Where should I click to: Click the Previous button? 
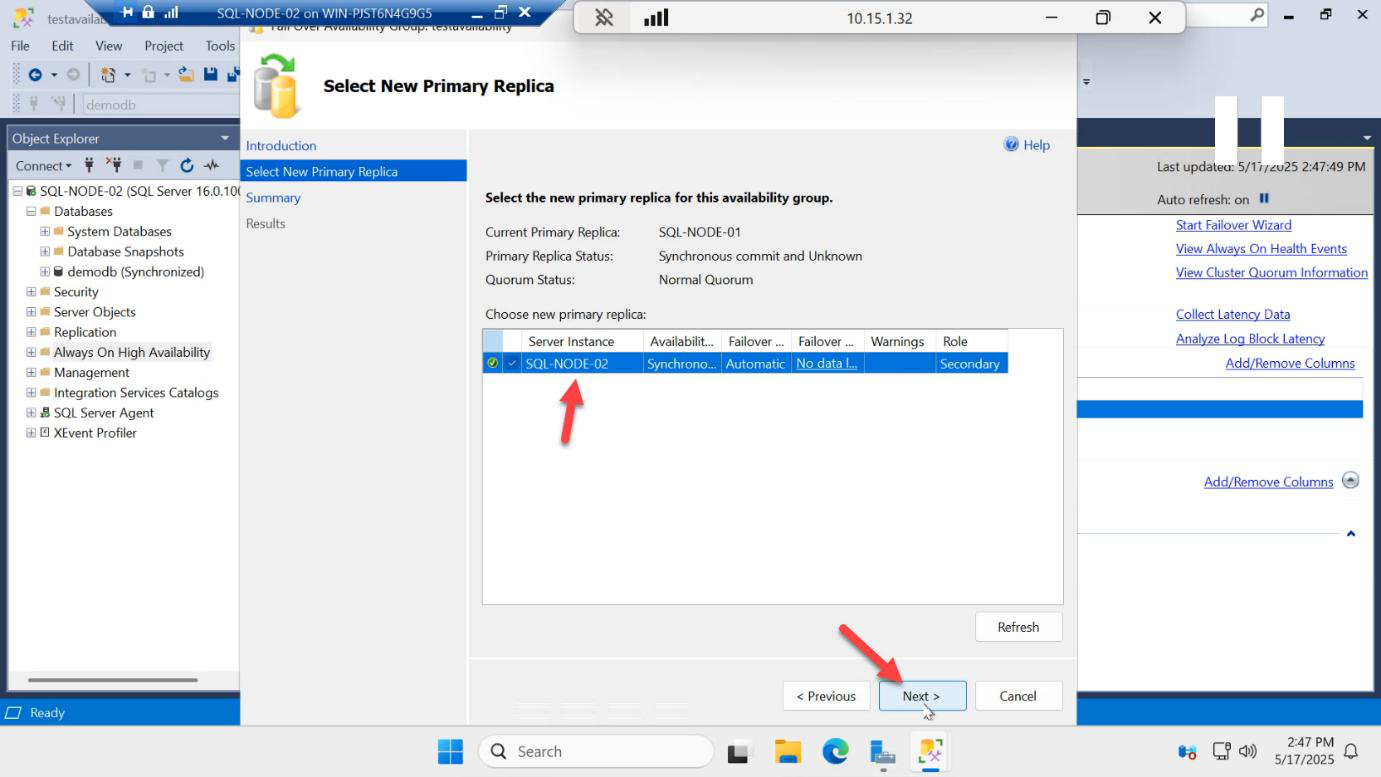pos(826,696)
